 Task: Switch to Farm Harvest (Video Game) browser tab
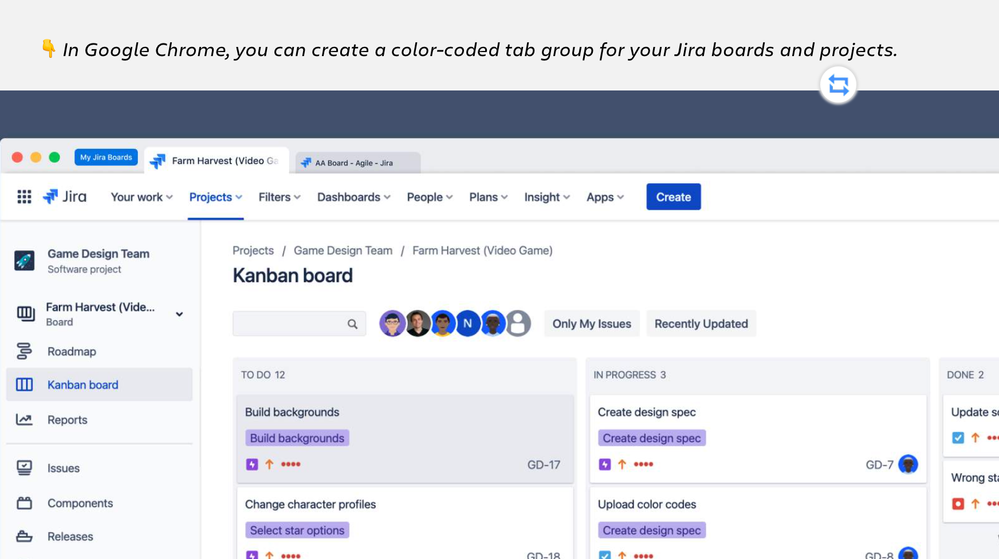coord(217,161)
